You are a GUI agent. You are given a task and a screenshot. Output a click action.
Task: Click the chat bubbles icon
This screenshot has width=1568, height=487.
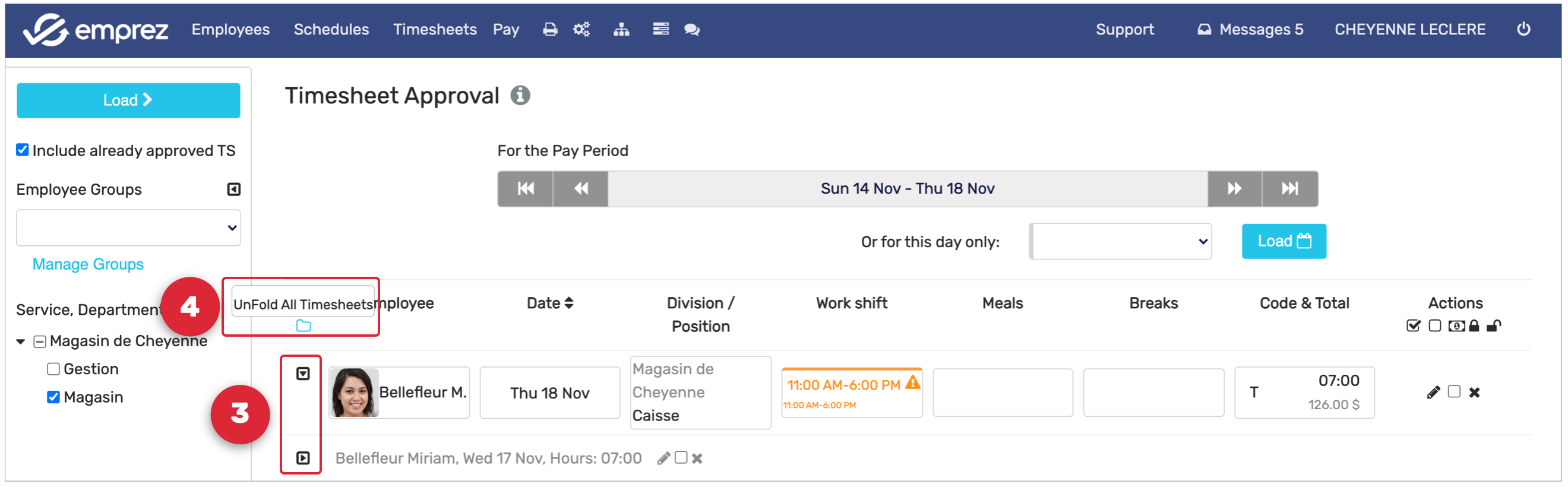click(x=691, y=29)
